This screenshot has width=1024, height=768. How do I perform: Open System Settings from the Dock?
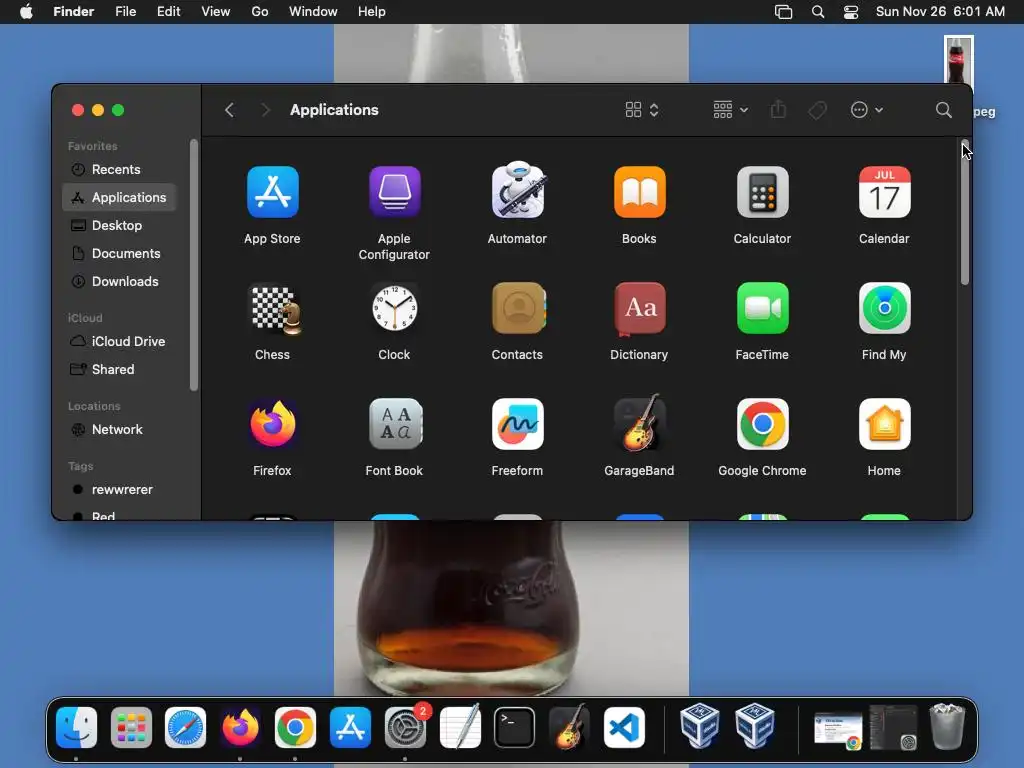405,727
